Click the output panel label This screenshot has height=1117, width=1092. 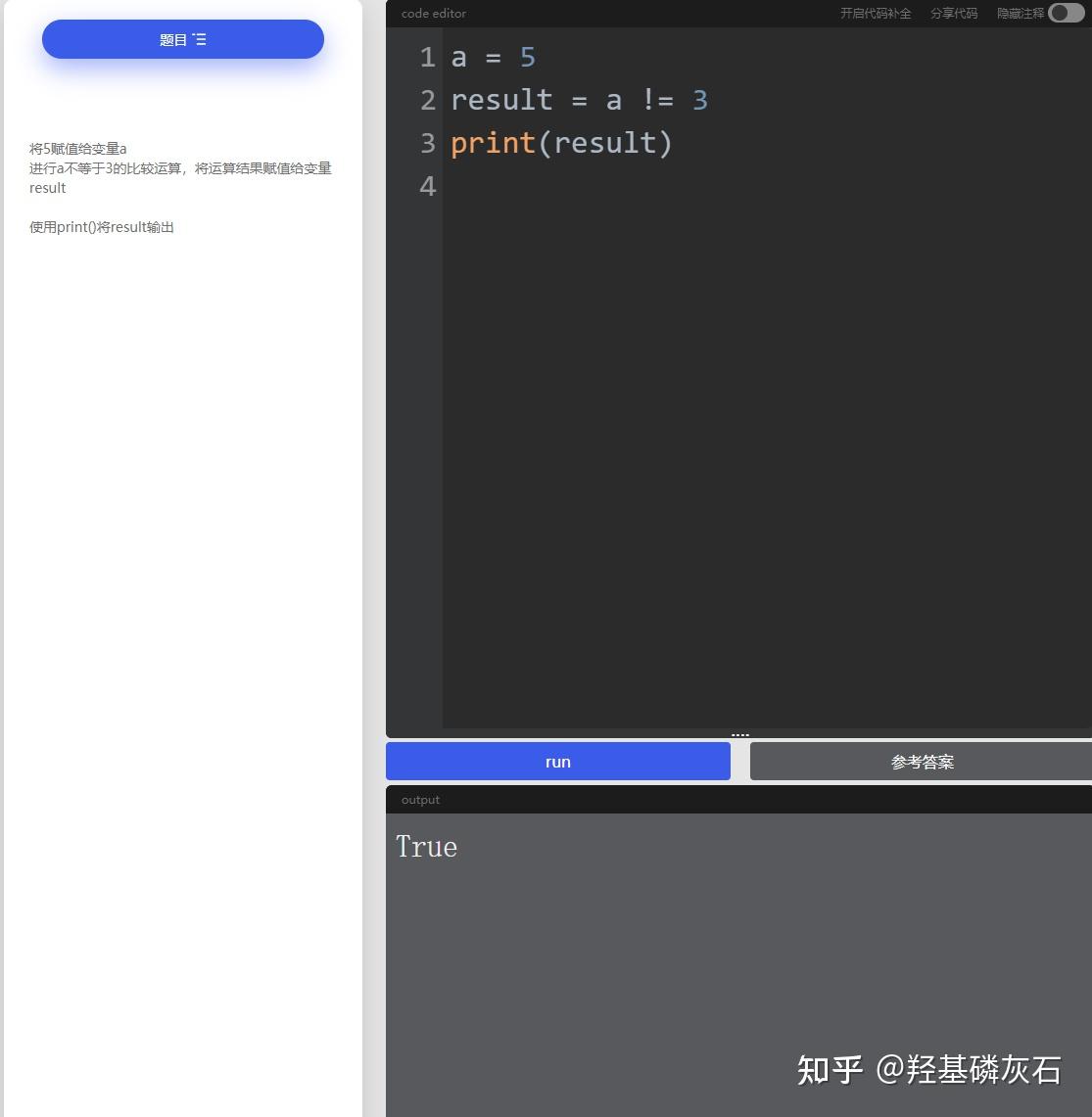pos(420,800)
